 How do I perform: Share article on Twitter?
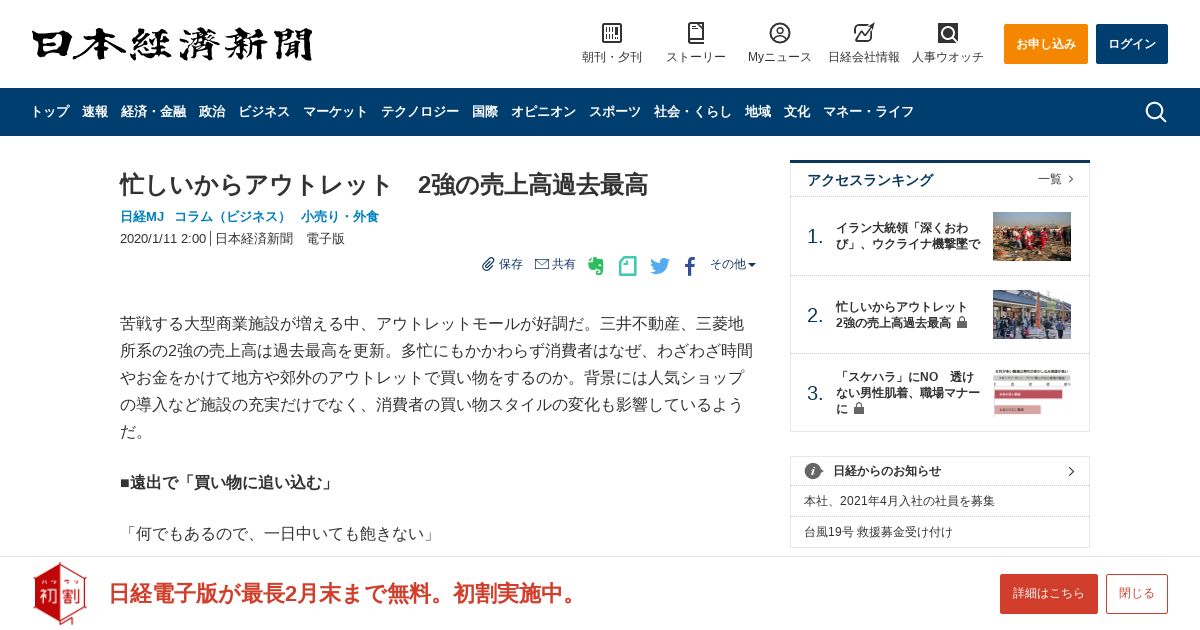(x=660, y=266)
